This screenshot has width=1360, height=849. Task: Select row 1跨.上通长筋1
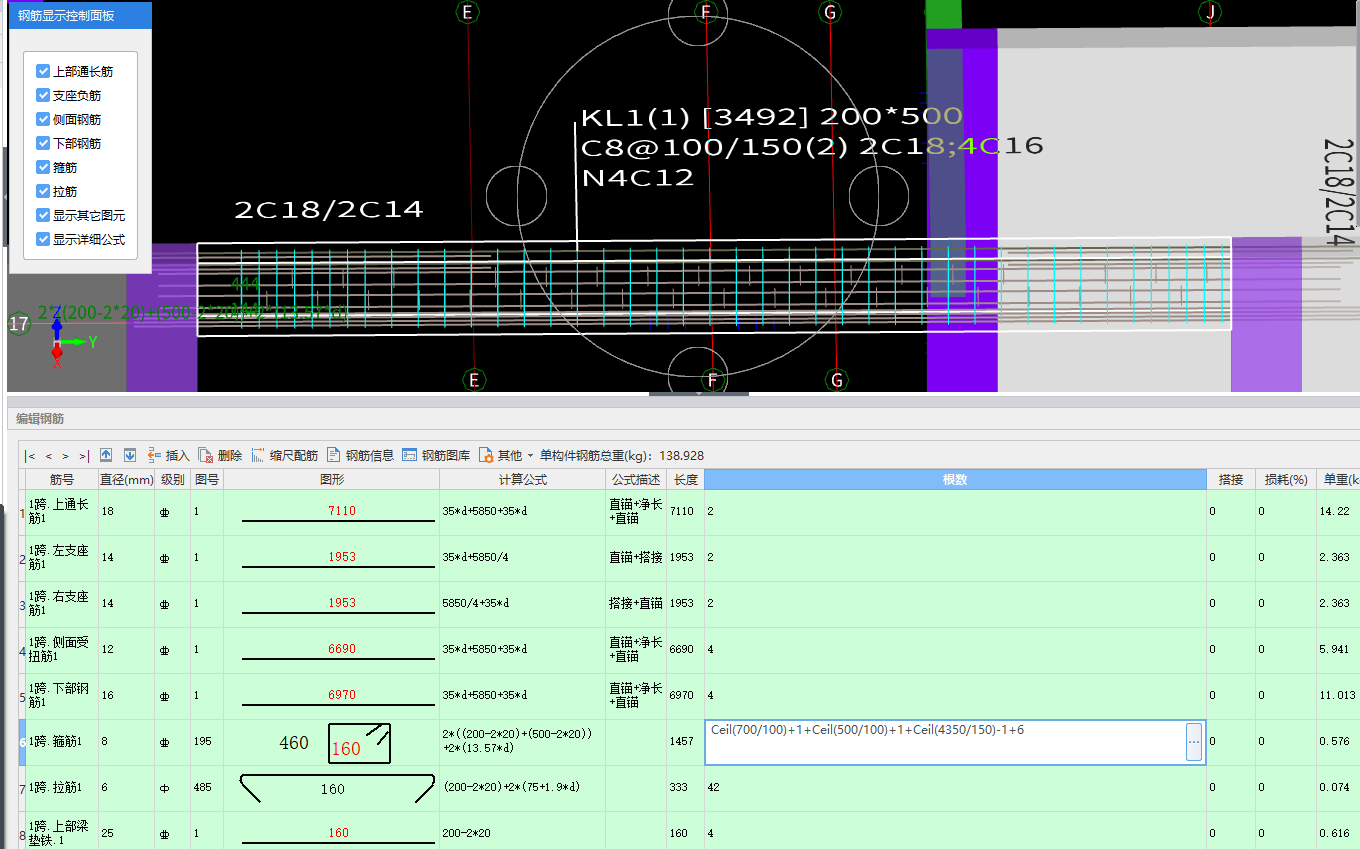(61, 512)
